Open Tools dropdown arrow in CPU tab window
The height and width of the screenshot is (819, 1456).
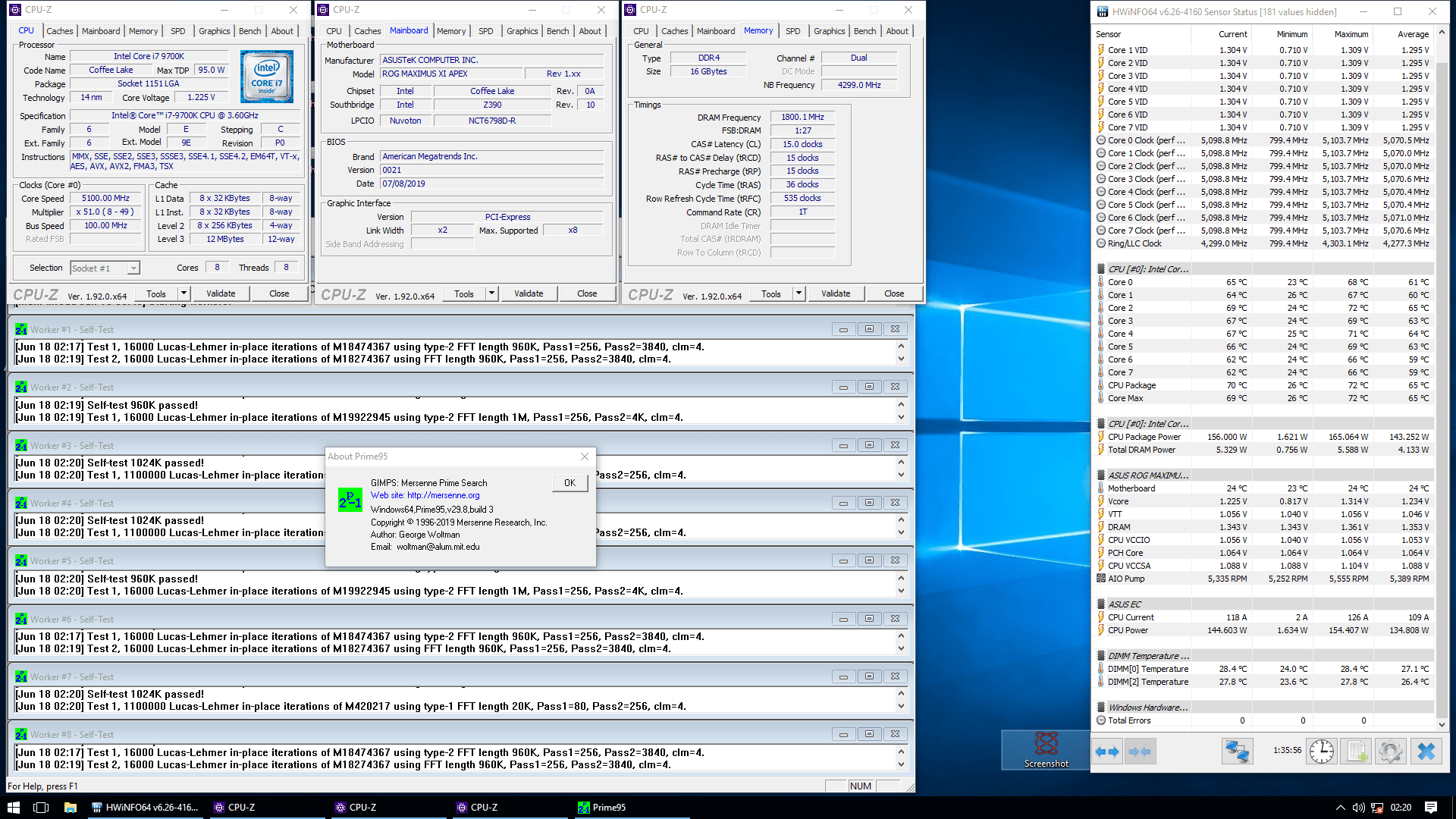pyautogui.click(x=184, y=293)
